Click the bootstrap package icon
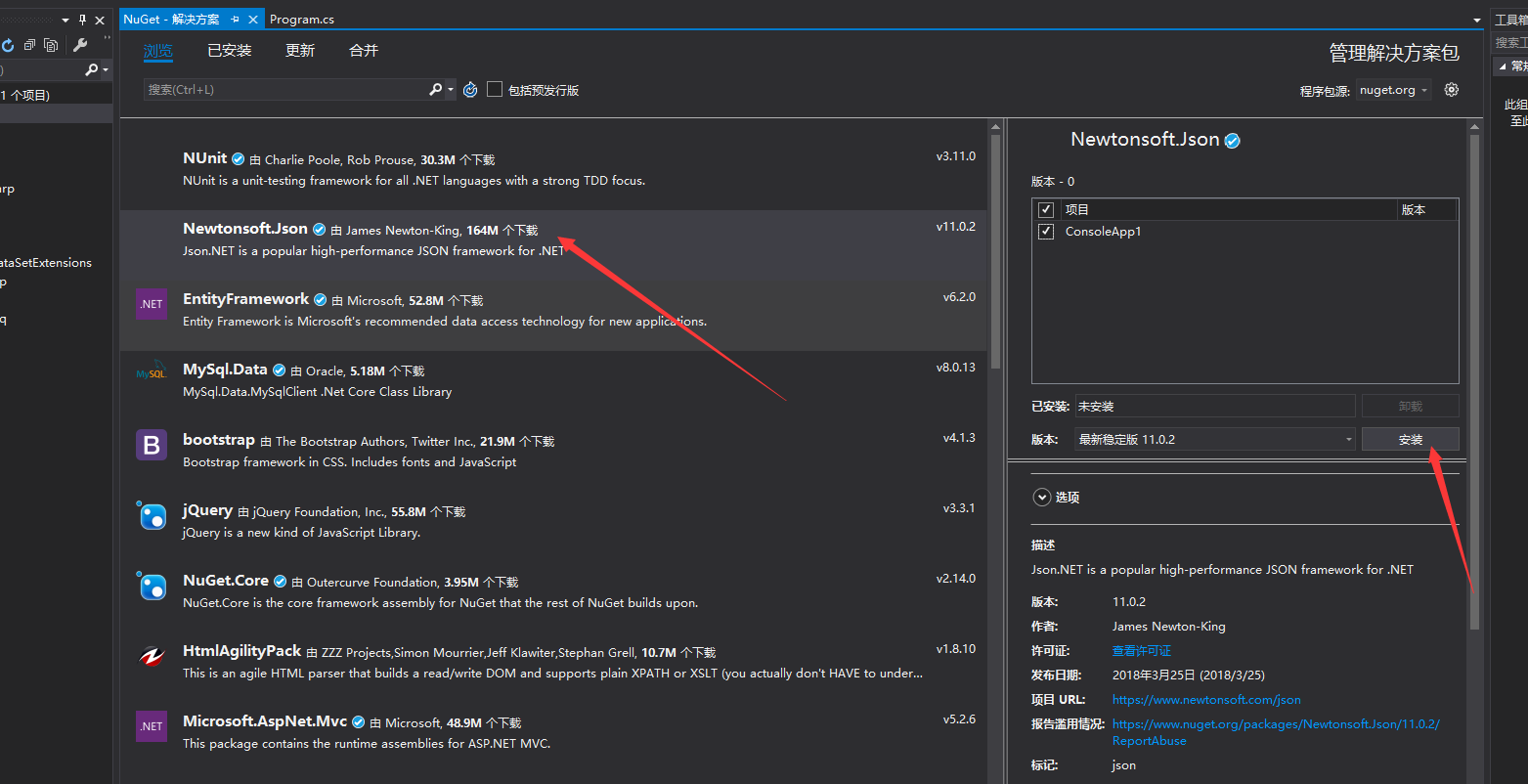Viewport: 1528px width, 784px height. (152, 446)
